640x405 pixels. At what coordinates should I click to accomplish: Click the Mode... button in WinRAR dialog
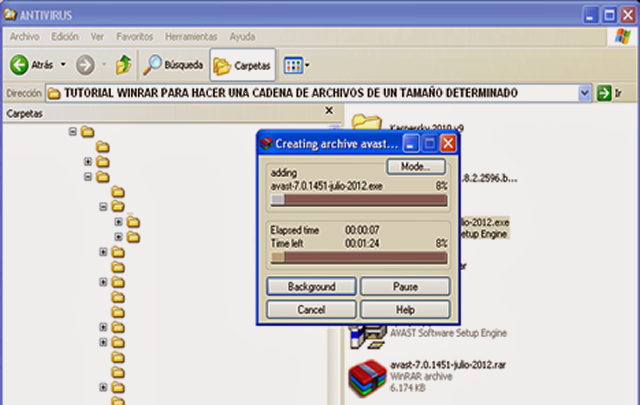[x=416, y=167]
